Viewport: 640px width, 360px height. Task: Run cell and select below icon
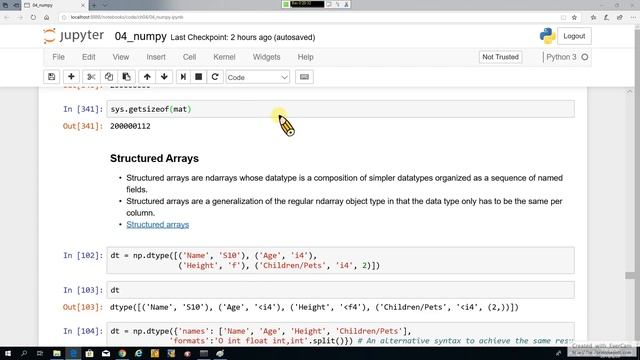(183, 77)
